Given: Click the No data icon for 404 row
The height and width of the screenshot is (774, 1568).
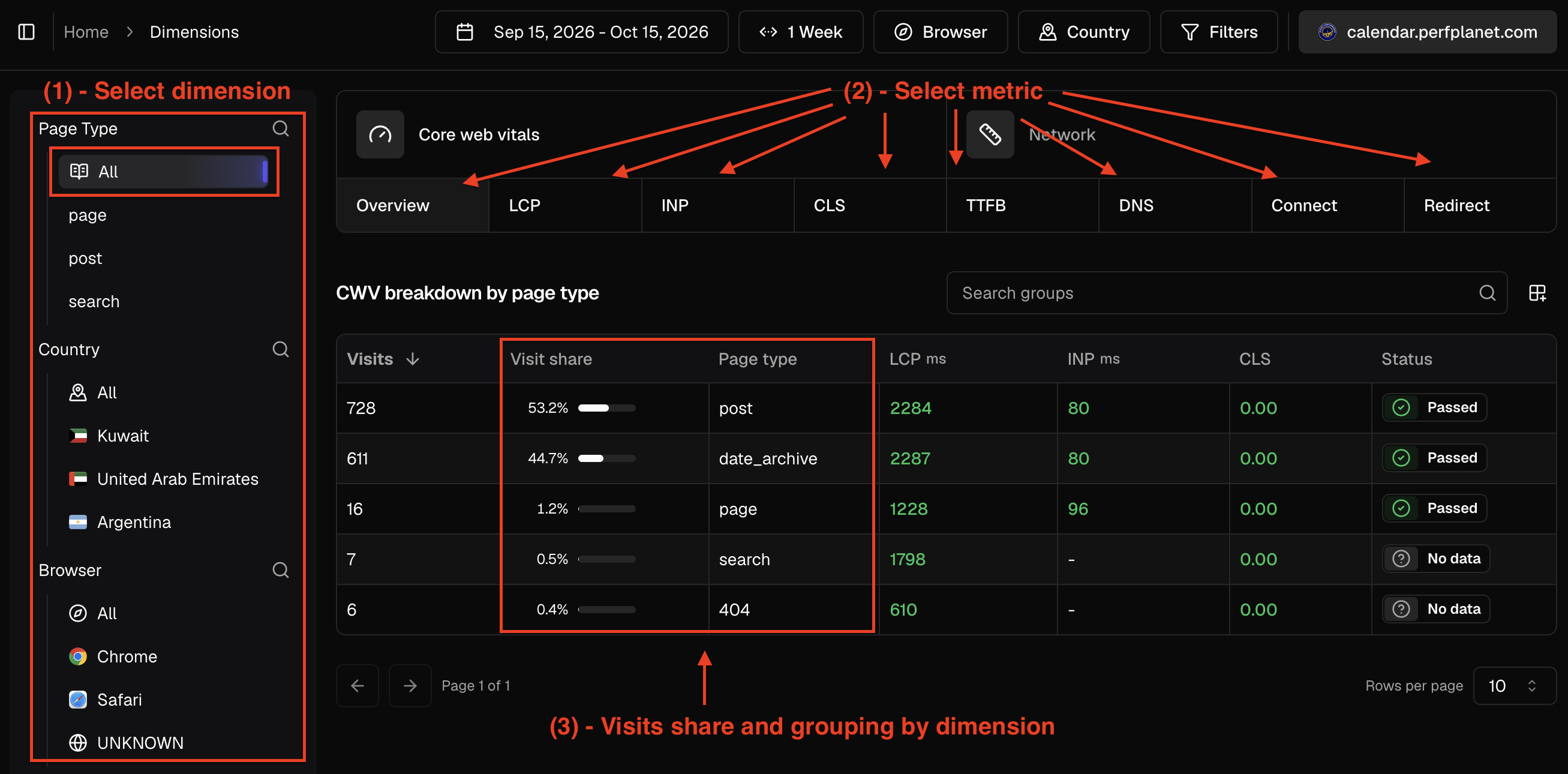Looking at the screenshot, I should [x=1401, y=609].
